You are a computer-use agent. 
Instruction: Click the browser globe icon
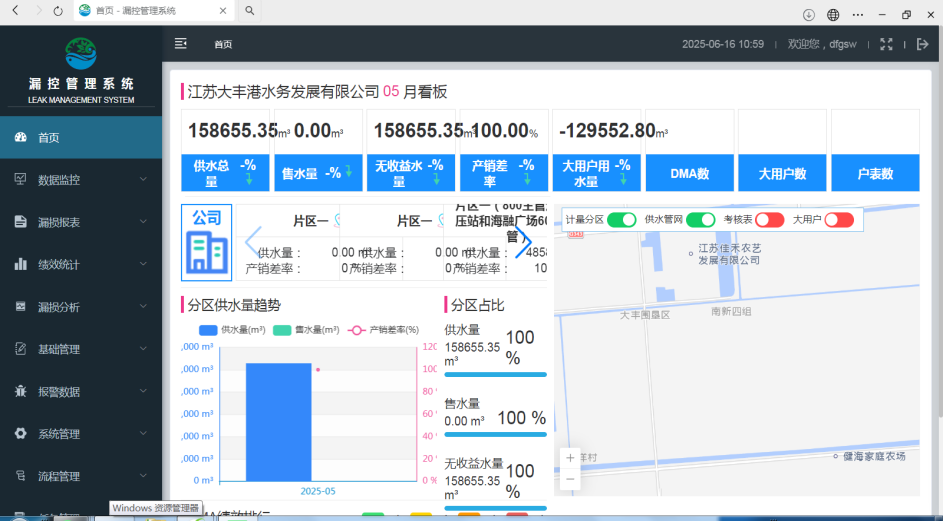832,14
